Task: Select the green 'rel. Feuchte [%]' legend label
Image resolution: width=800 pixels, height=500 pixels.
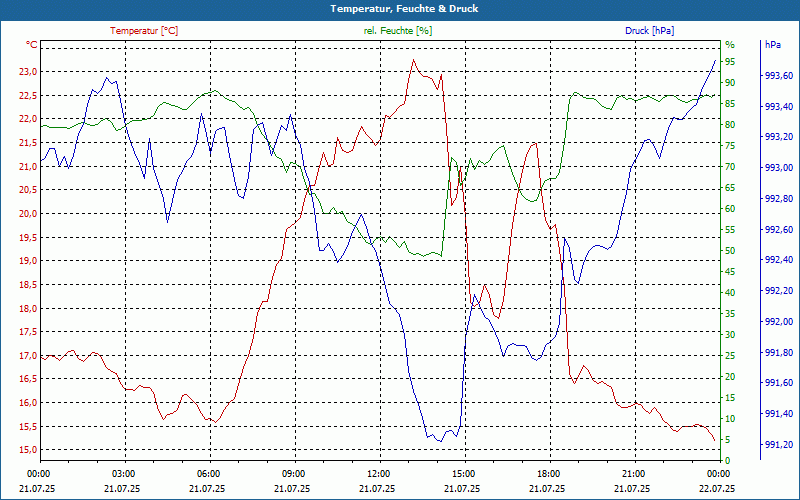Action: 398,31
